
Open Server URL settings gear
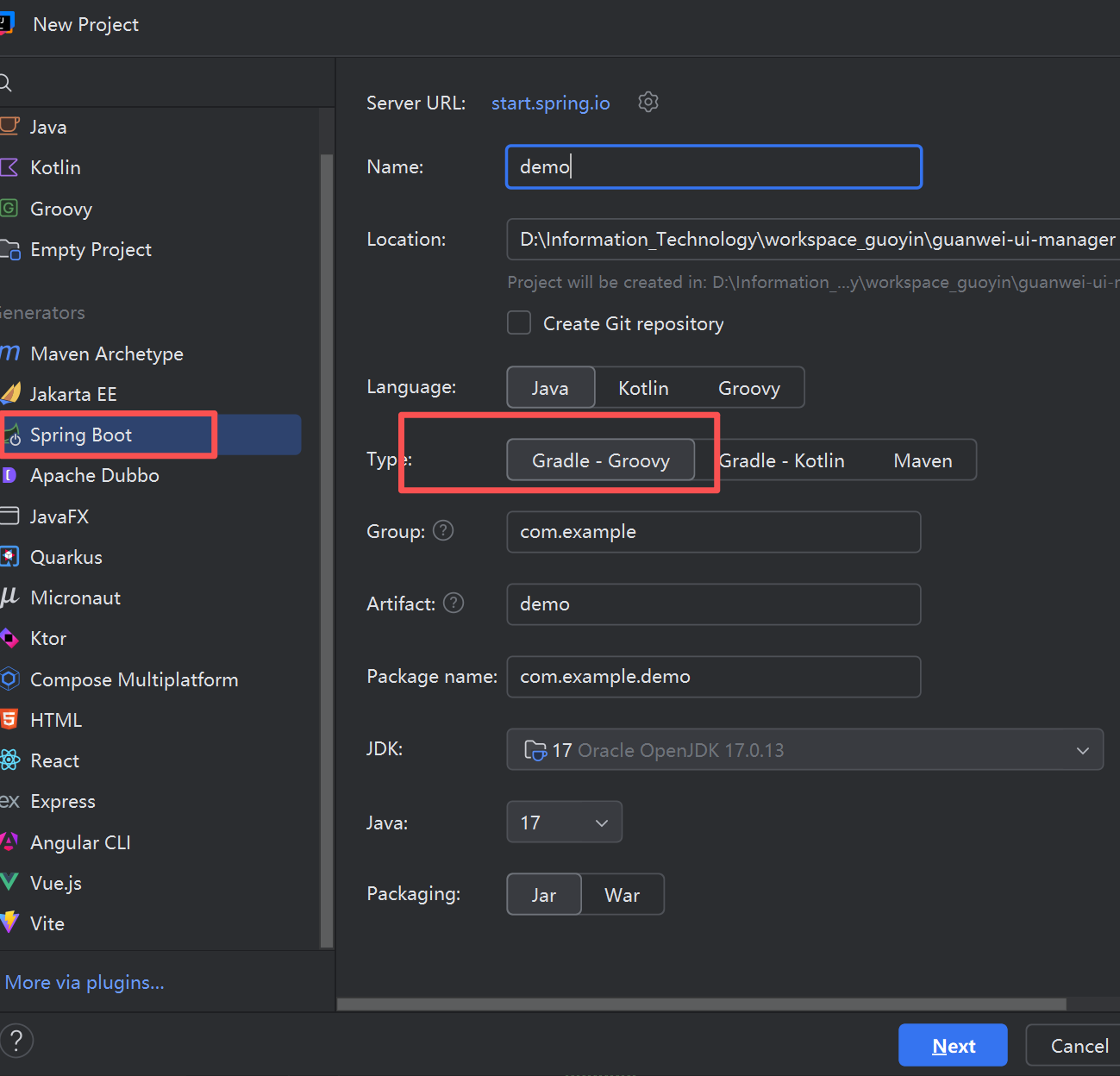(648, 103)
